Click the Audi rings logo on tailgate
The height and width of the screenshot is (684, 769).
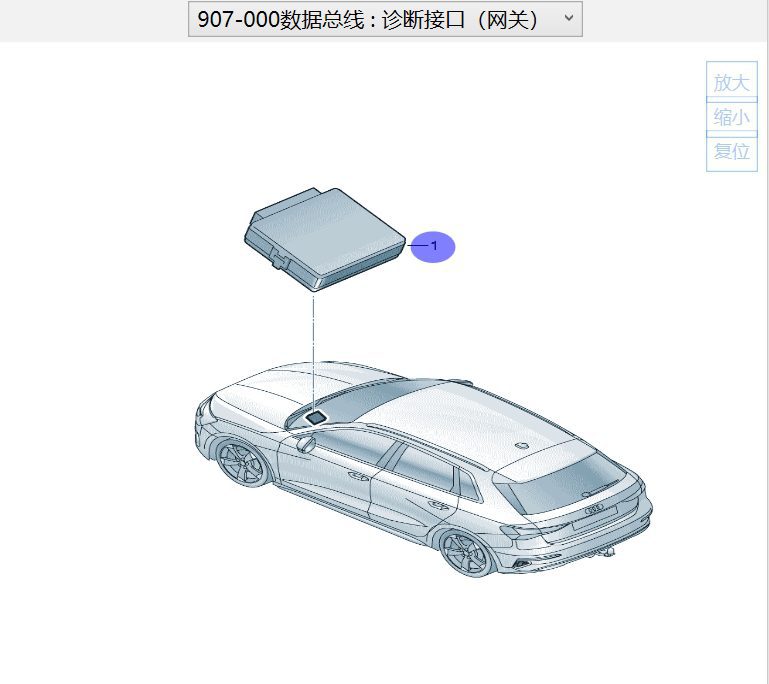click(x=594, y=509)
